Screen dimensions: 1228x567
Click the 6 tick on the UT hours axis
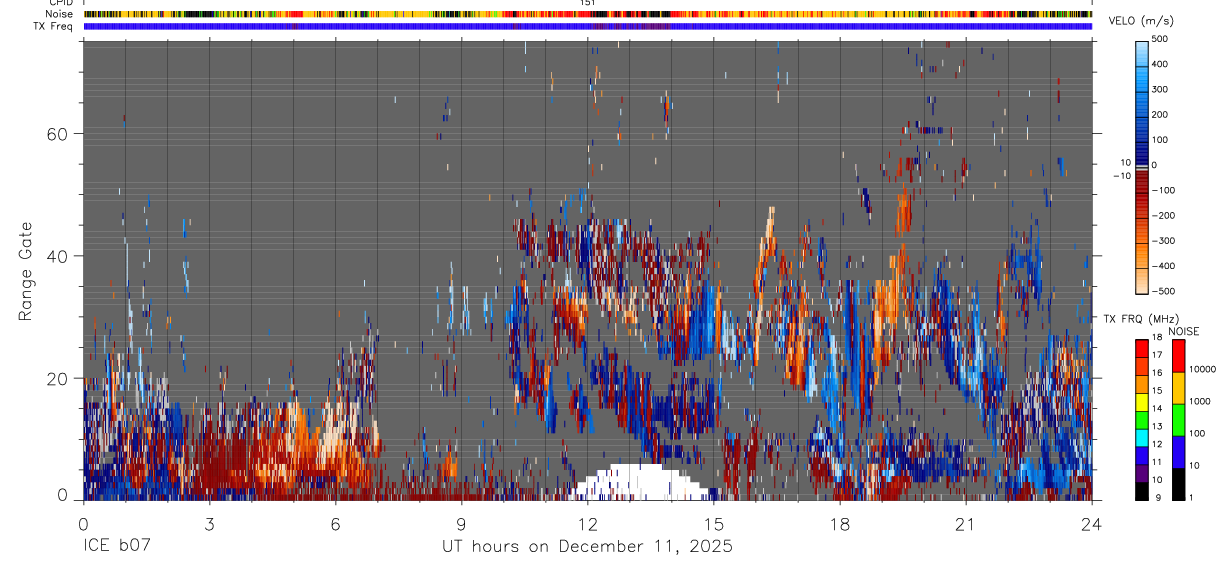336,523
